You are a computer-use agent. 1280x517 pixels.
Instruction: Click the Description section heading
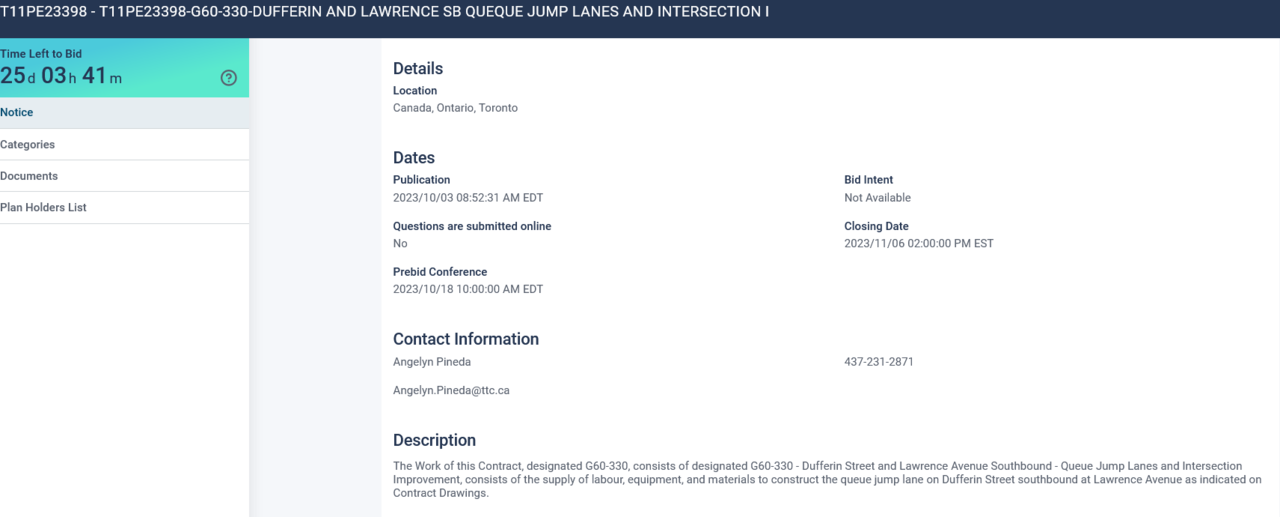point(434,440)
